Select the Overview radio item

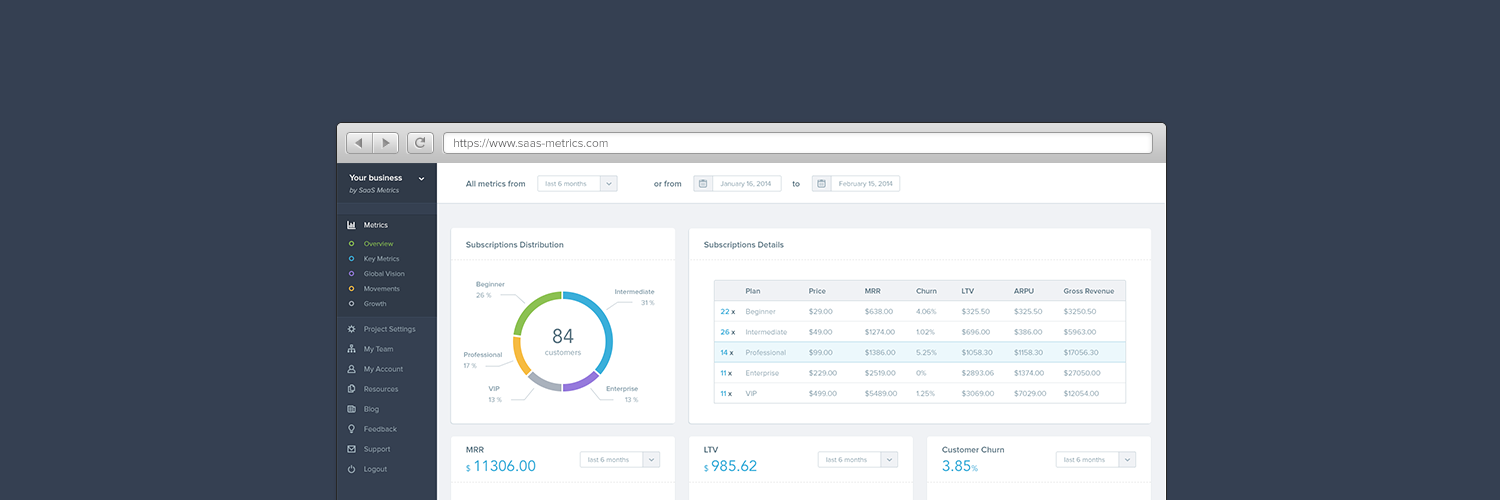point(351,244)
